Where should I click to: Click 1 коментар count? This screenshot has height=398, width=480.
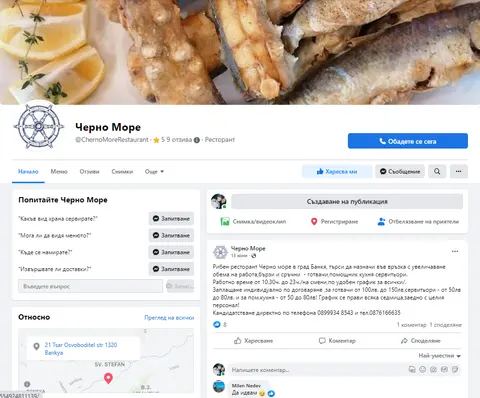click(411, 325)
